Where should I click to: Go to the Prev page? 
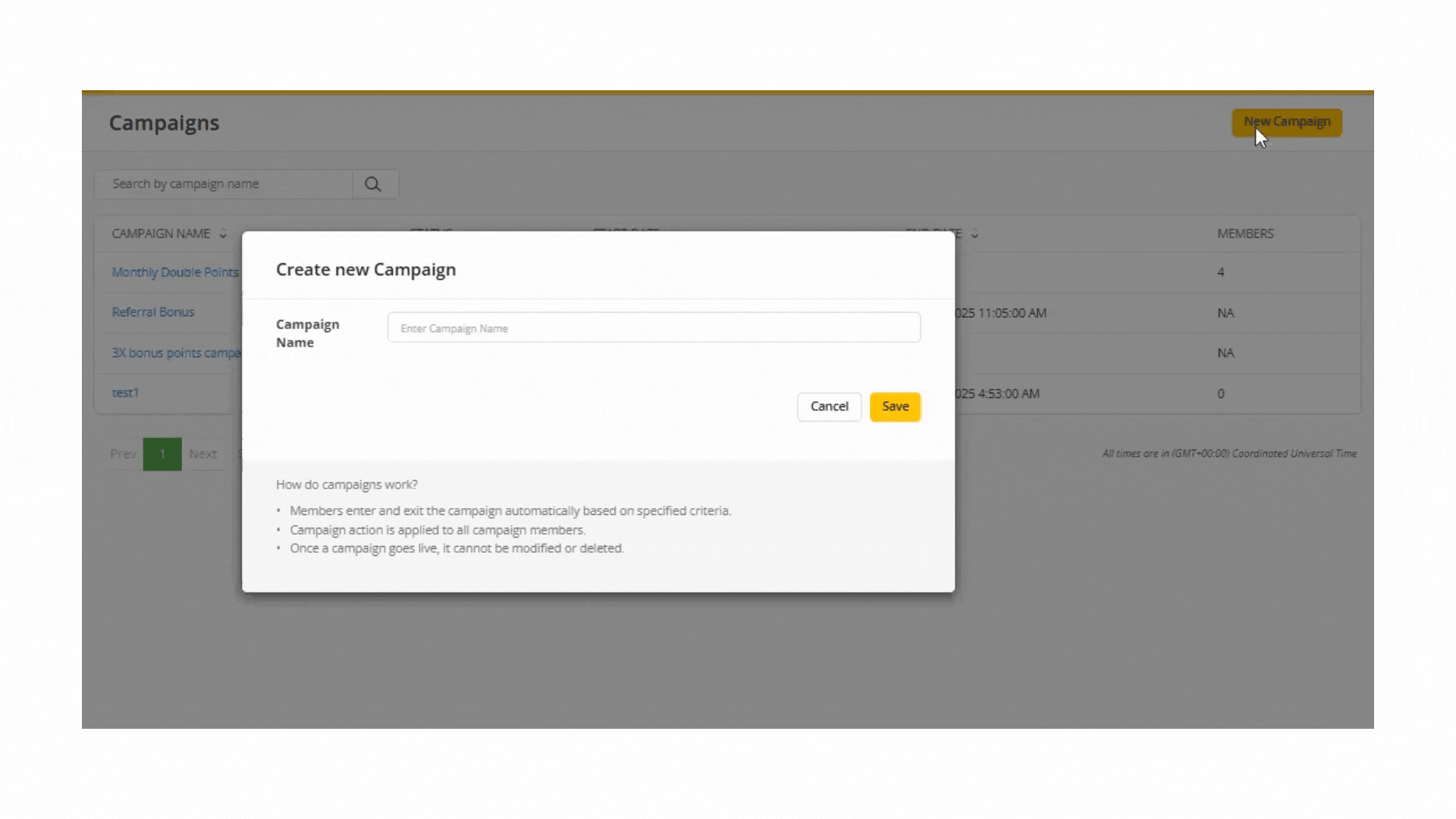pyautogui.click(x=123, y=454)
